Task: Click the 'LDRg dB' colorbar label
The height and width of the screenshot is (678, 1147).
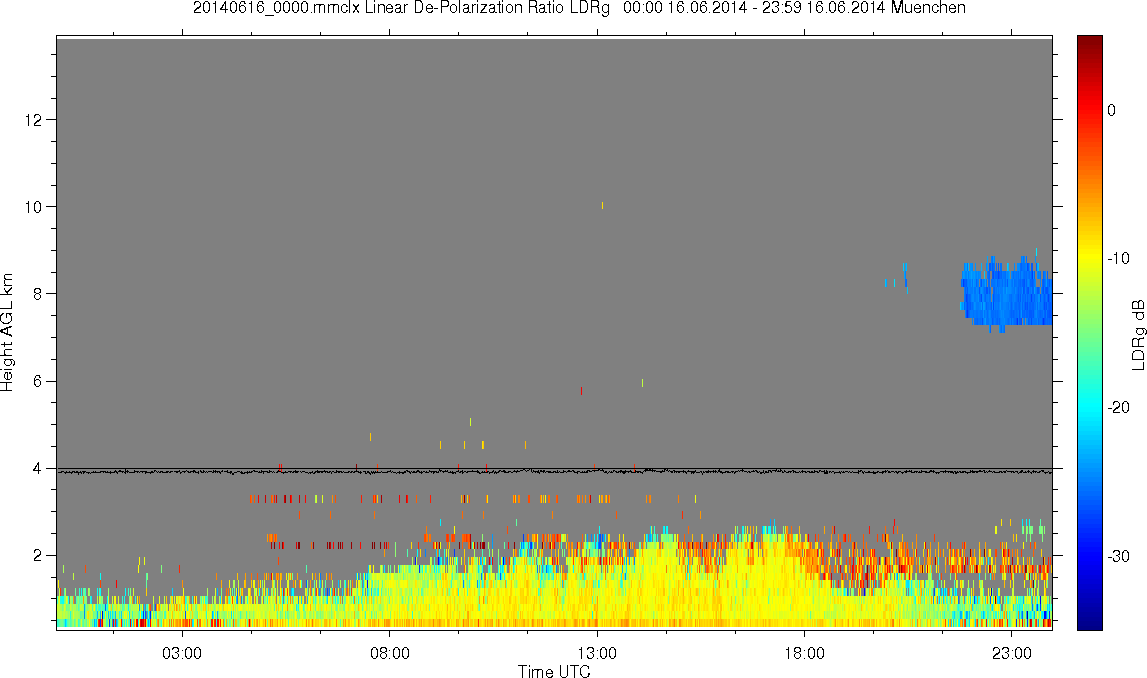Action: point(1137,334)
